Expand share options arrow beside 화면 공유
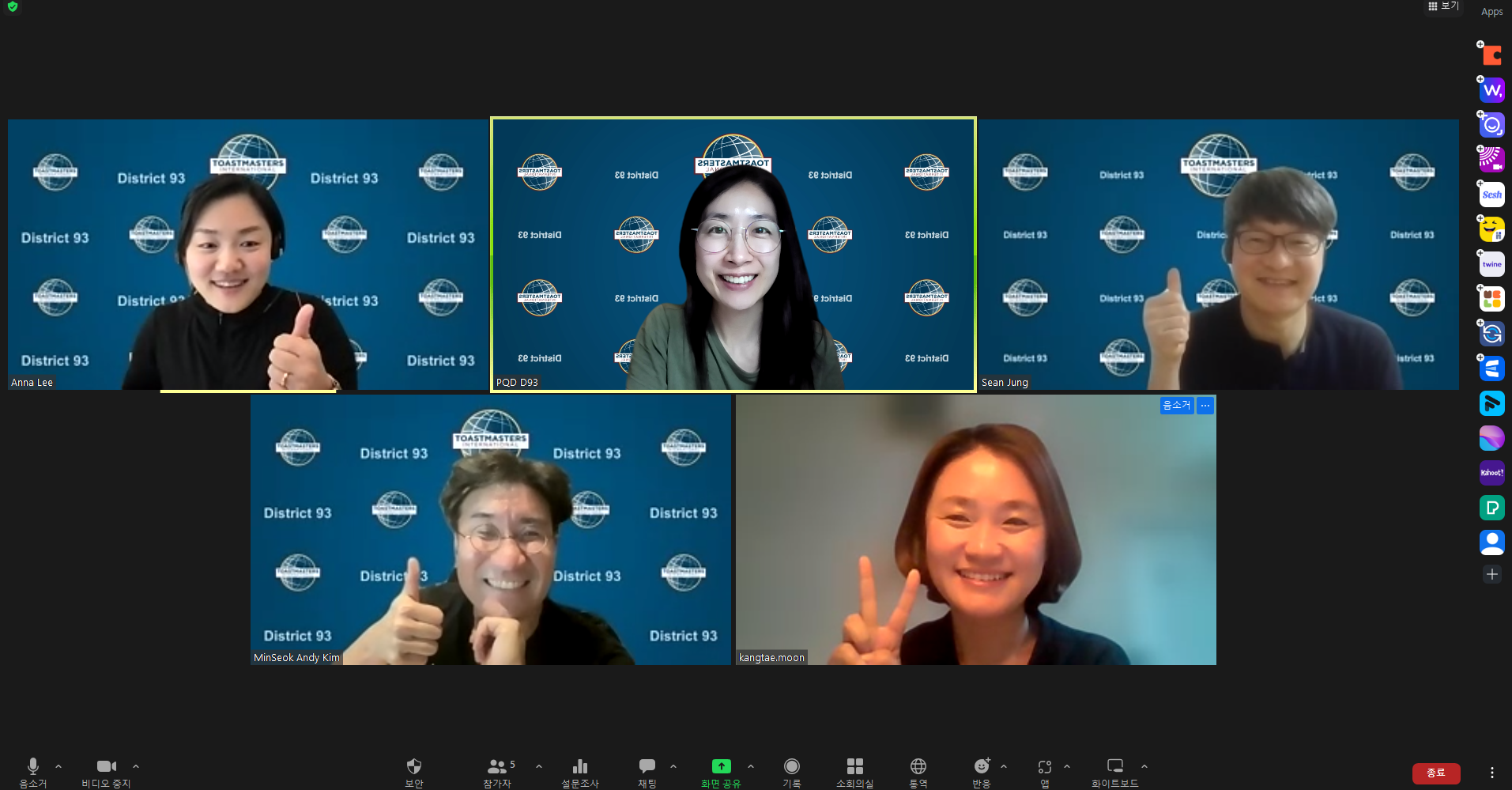 coord(751,766)
